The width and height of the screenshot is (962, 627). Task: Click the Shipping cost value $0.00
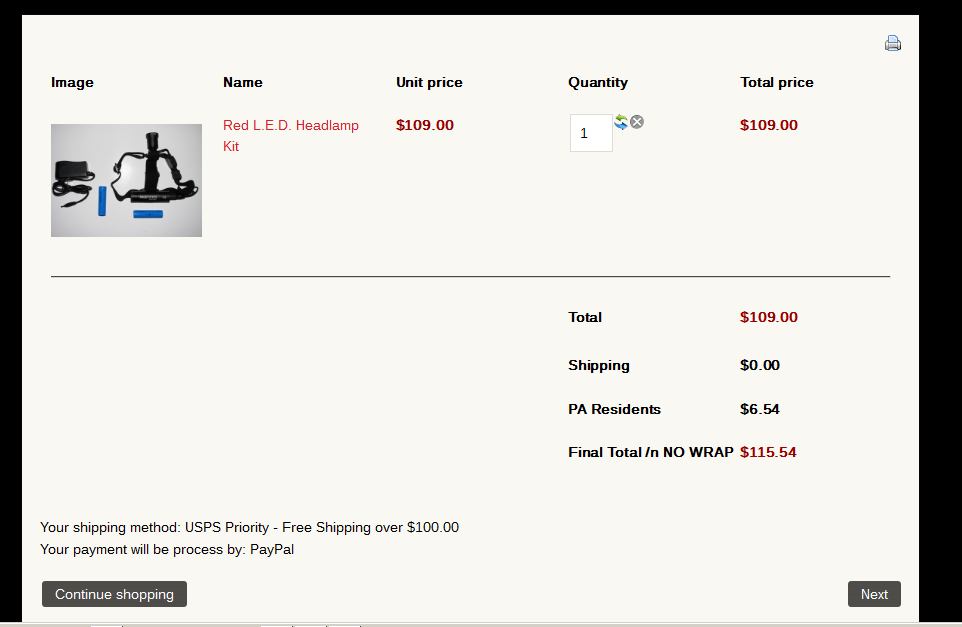click(760, 365)
